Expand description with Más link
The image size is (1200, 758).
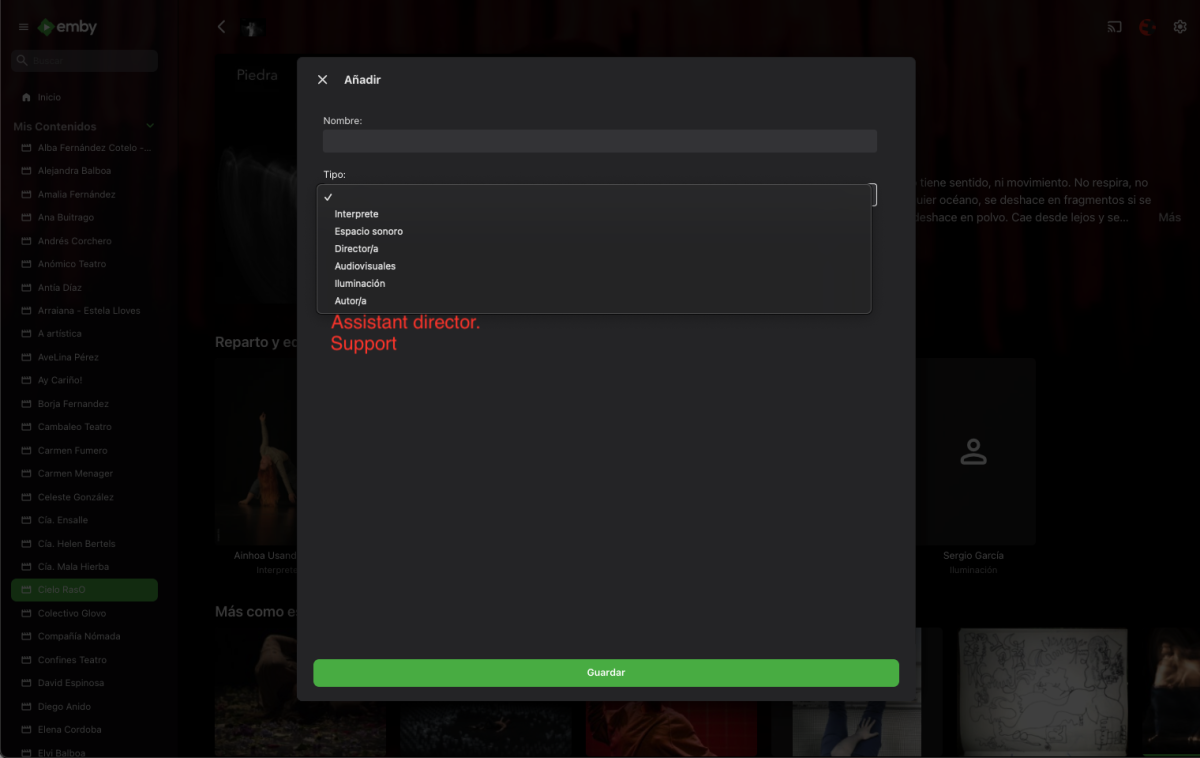[1169, 217]
